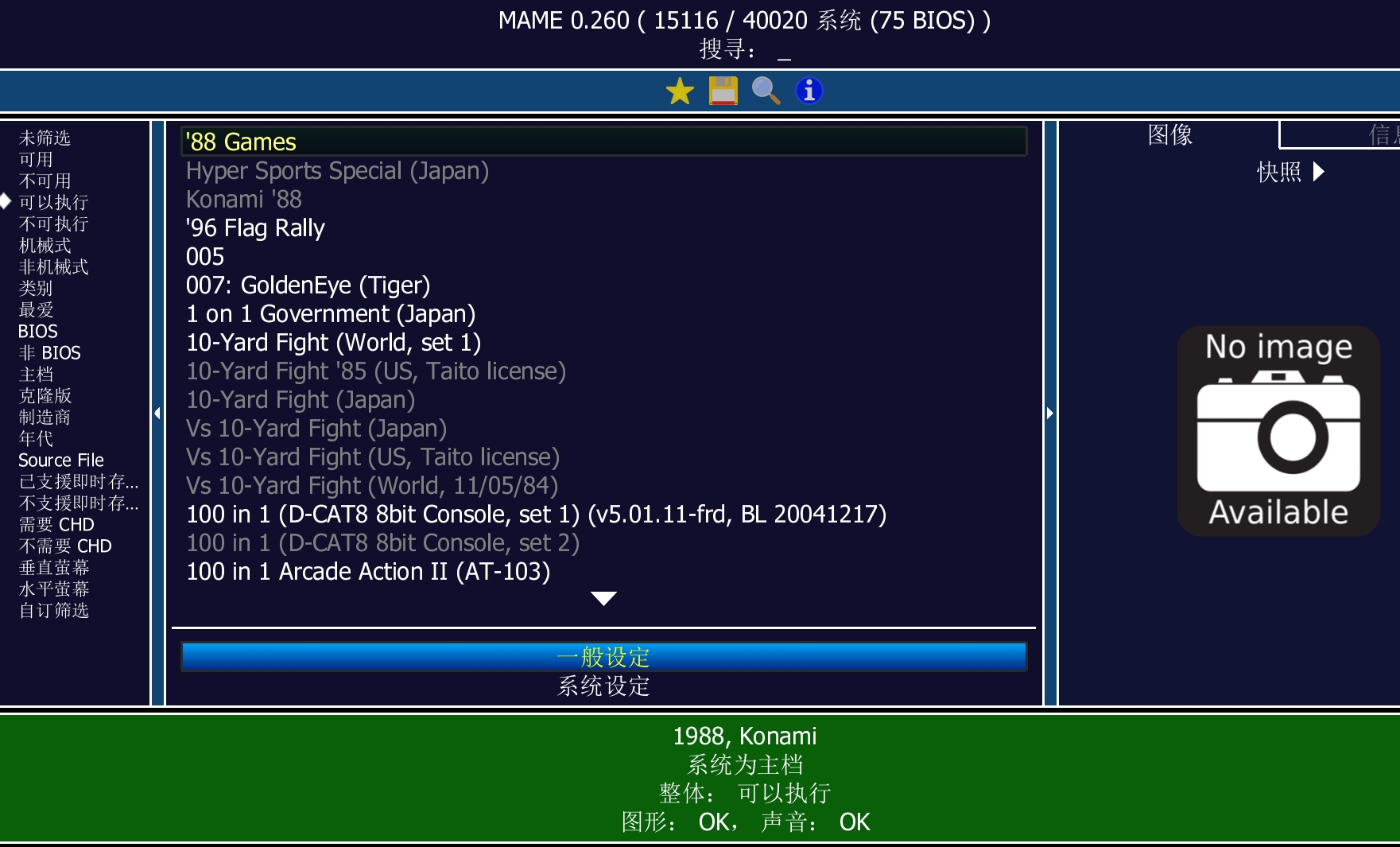Click the down arrow to scroll the game list
The width and height of the screenshot is (1400, 847).
(x=603, y=597)
